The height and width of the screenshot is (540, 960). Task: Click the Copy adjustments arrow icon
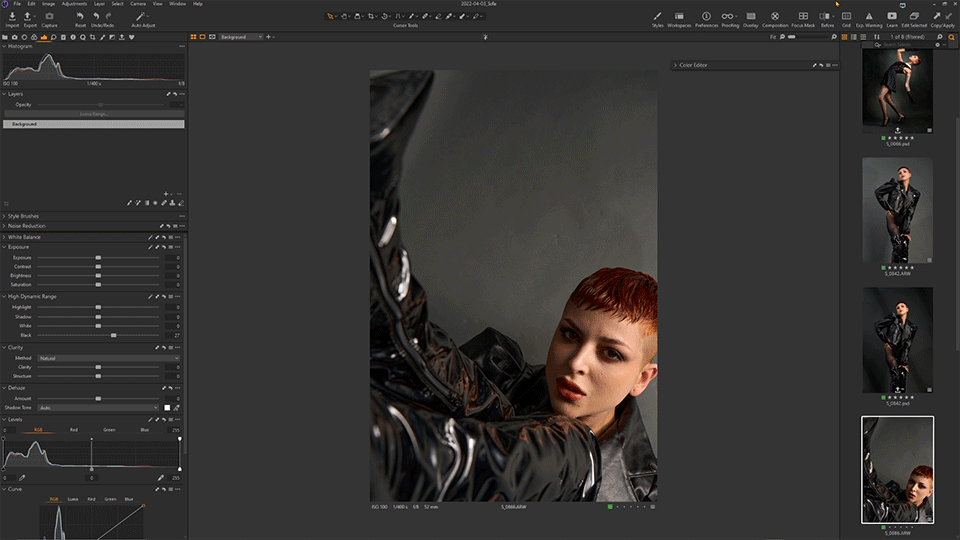click(x=937, y=16)
